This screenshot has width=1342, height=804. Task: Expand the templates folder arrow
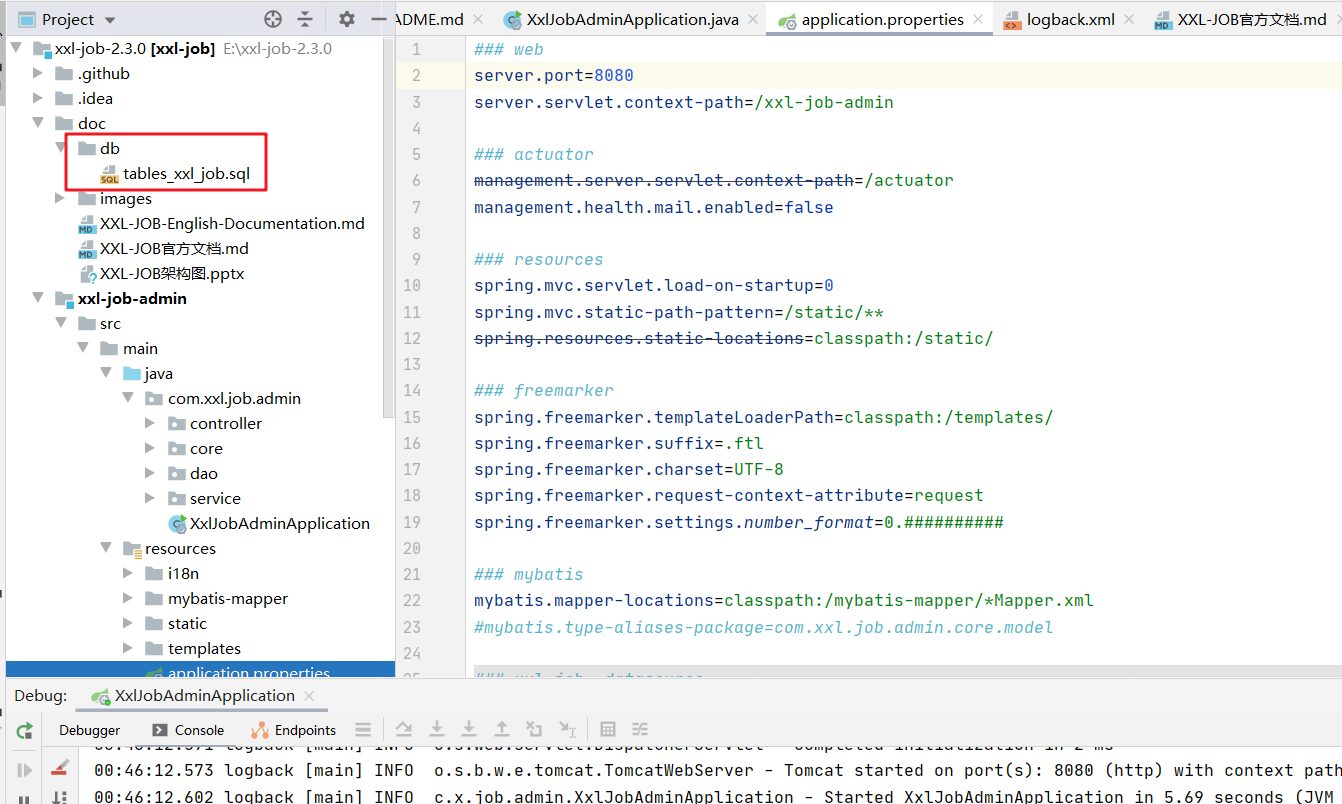point(128,648)
